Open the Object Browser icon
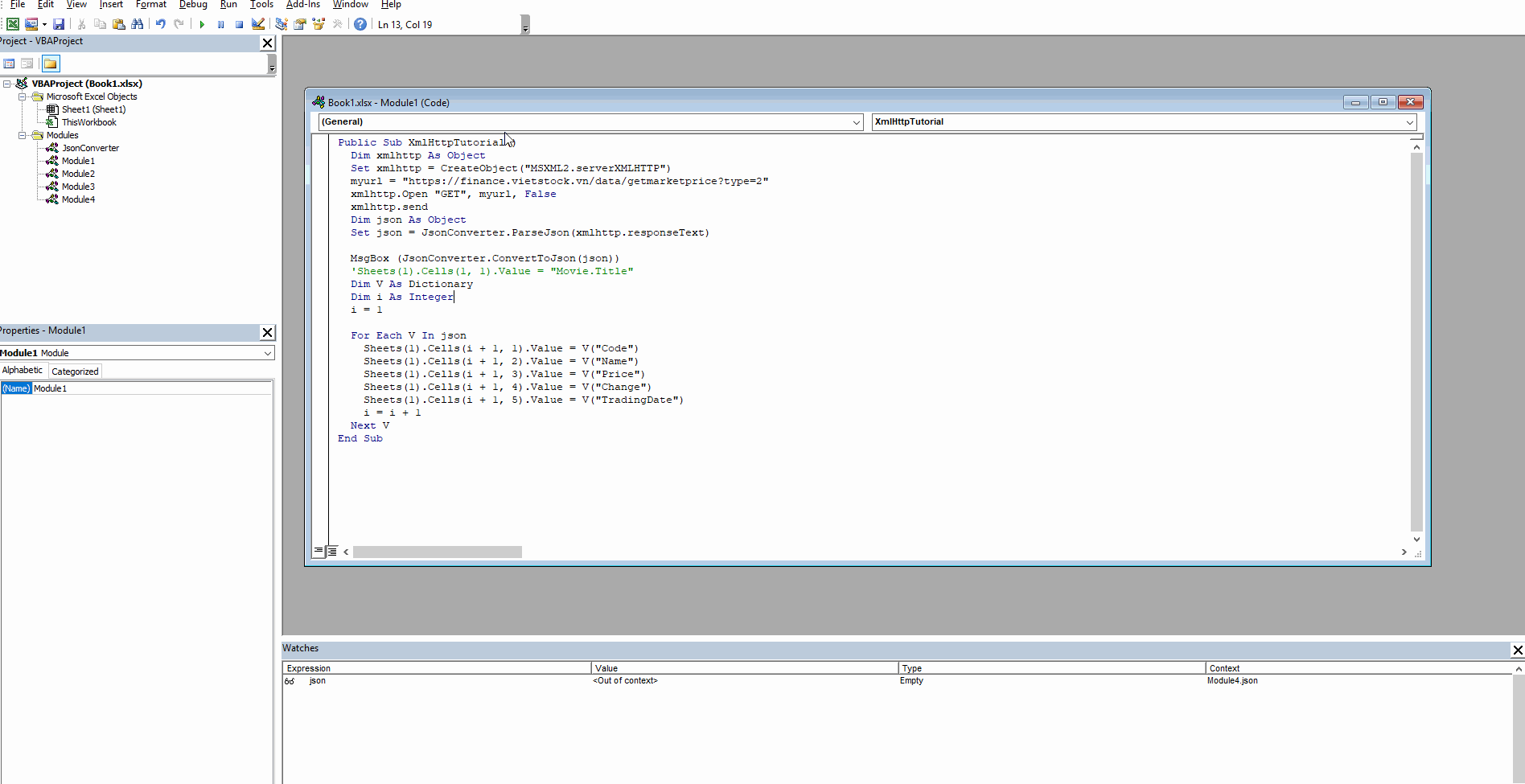The height and width of the screenshot is (784, 1525). point(319,24)
